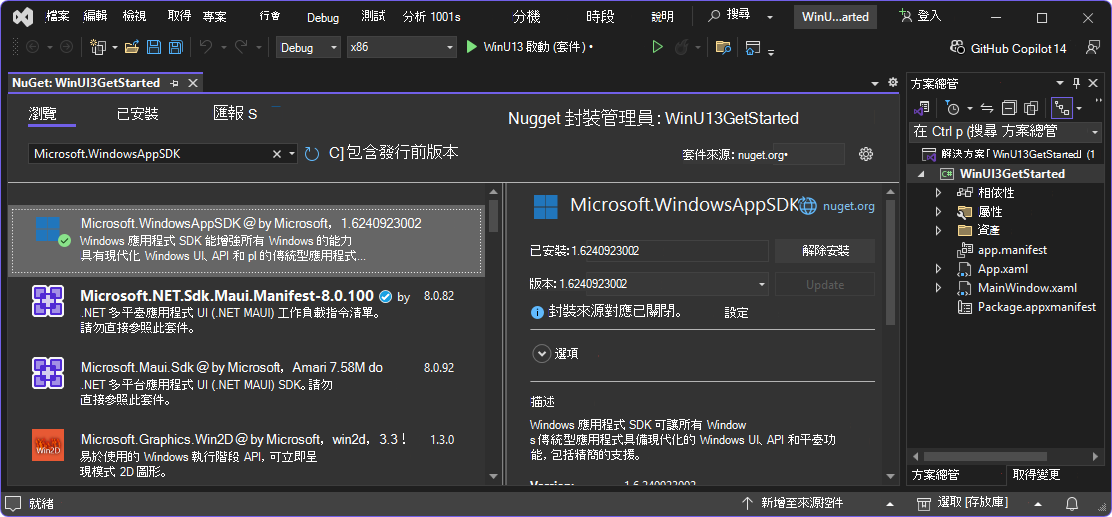The image size is (1112, 517).
Task: Click the Save All icon in toolbar
Action: [x=175, y=48]
